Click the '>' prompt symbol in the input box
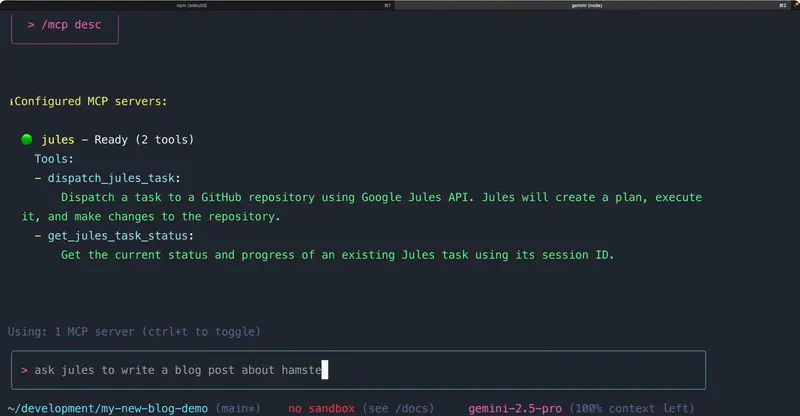 pyautogui.click(x=24, y=370)
